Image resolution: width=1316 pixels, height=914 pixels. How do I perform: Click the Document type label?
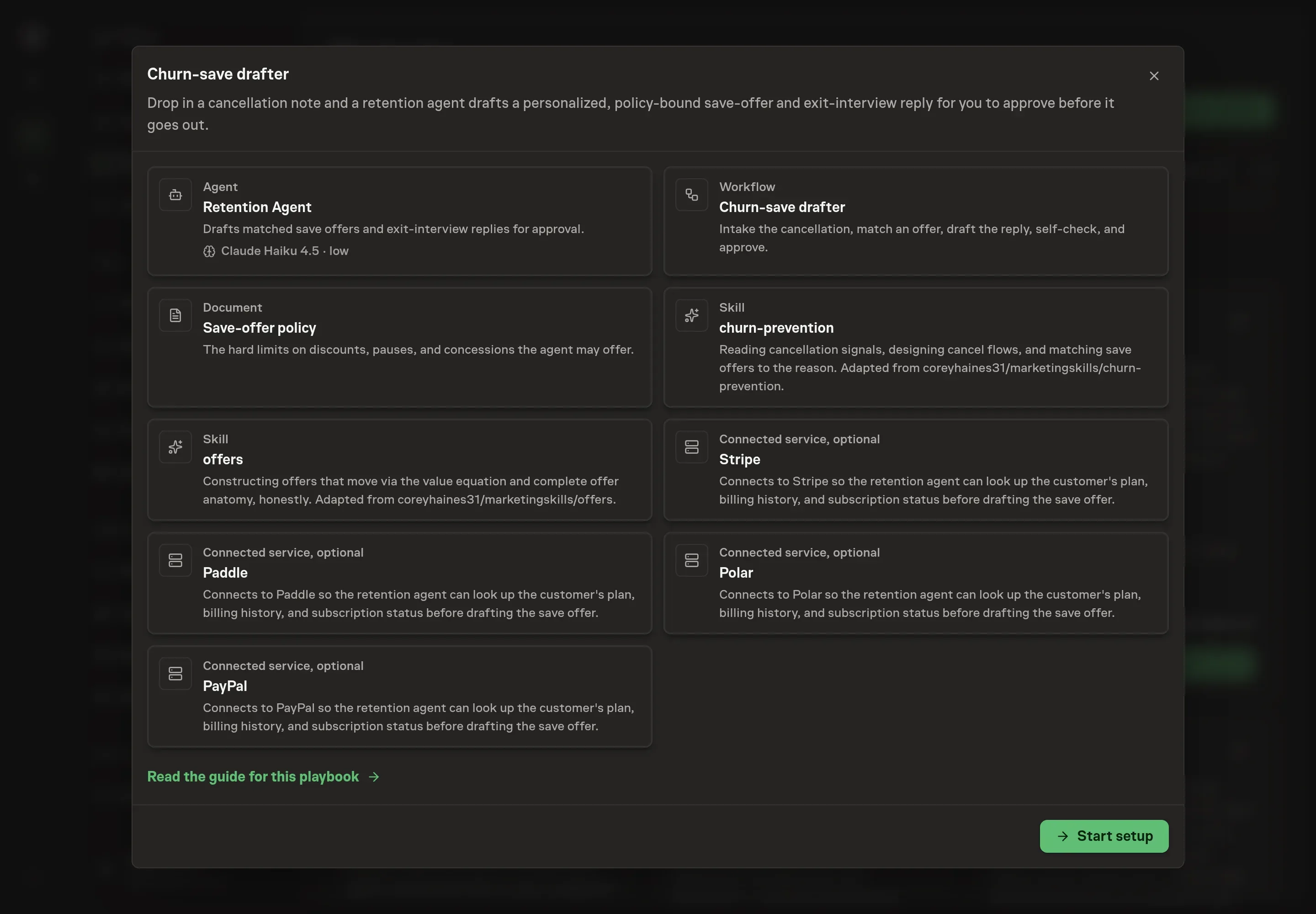232,308
